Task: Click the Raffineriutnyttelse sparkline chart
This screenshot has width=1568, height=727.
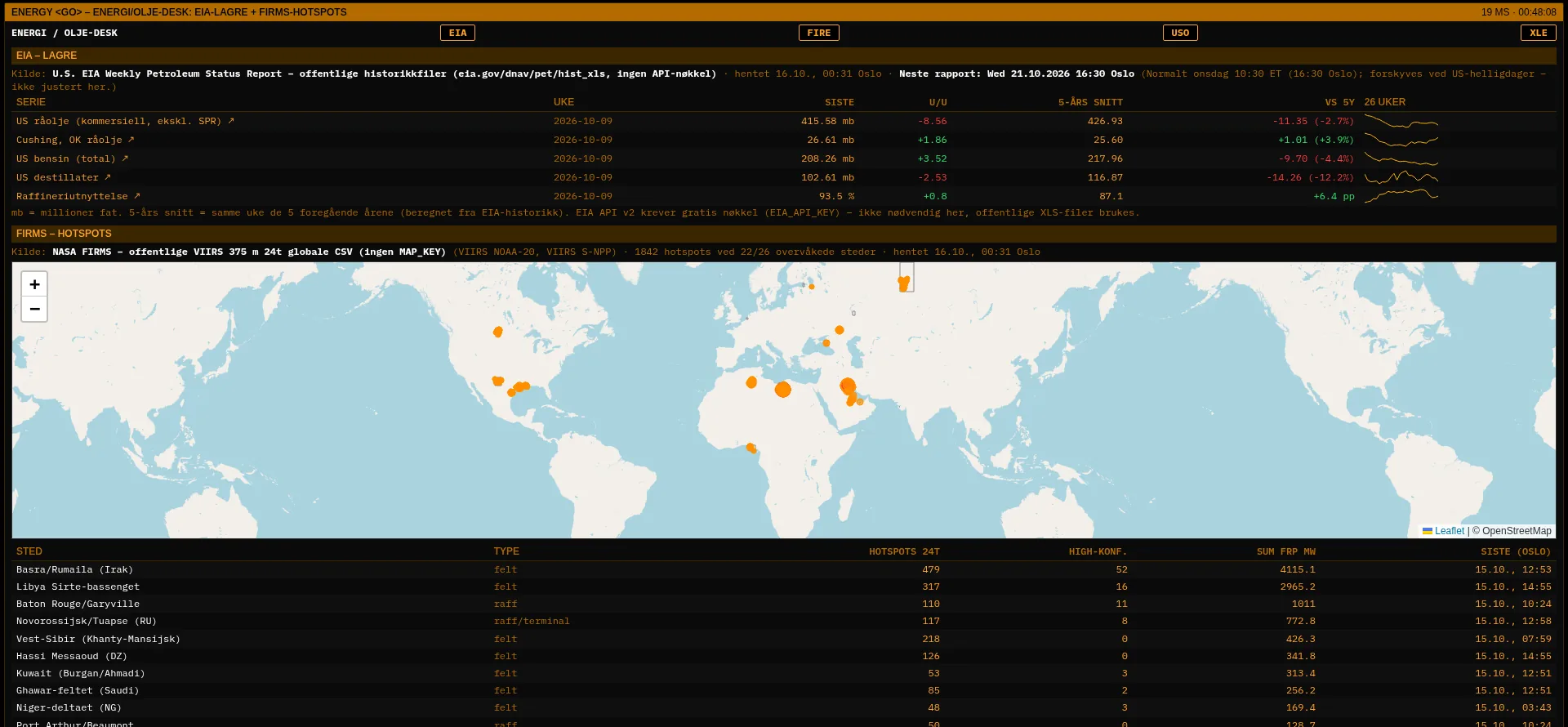Action: click(x=1401, y=196)
